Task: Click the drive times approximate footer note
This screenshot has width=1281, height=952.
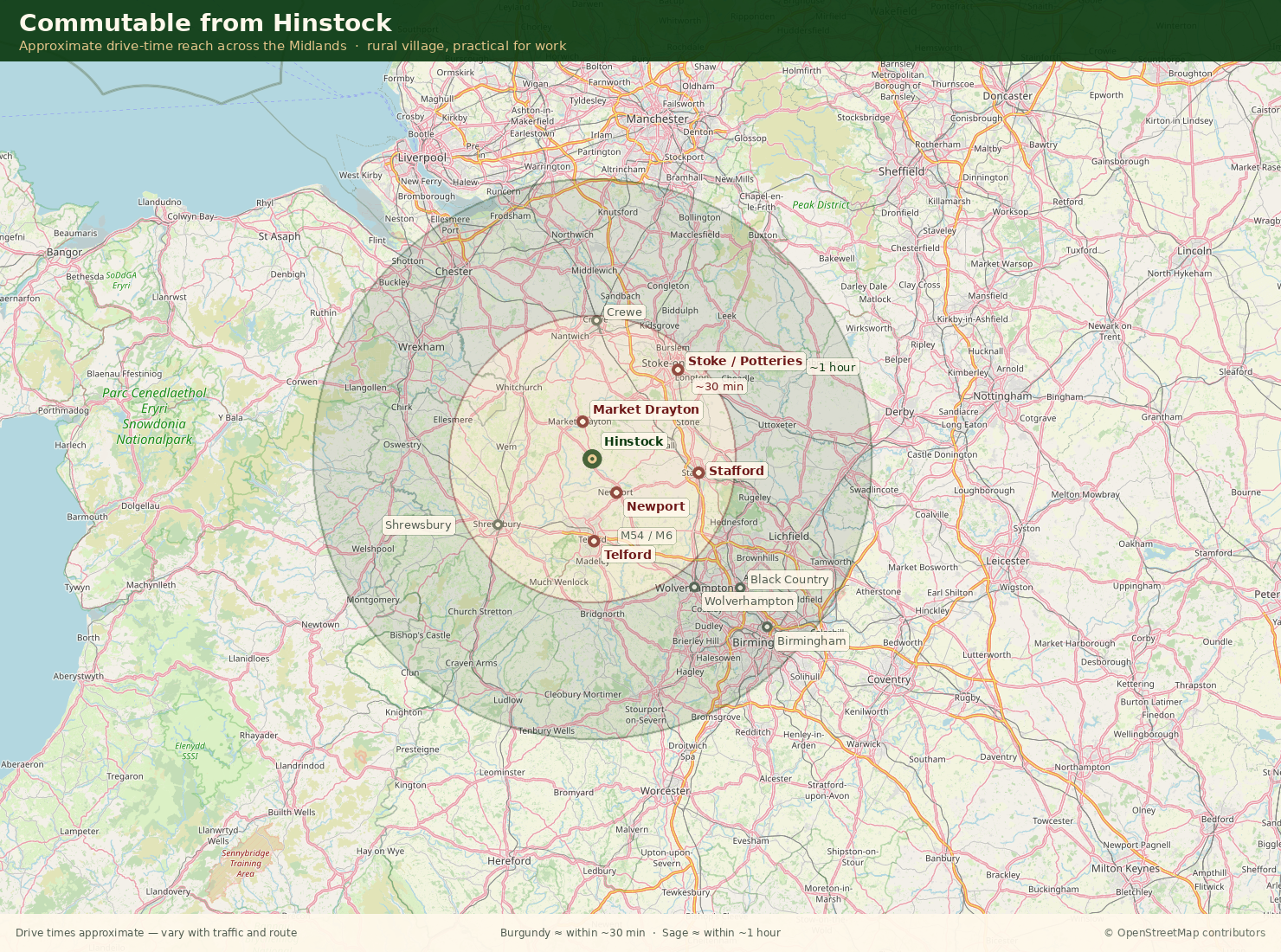Action: coord(156,933)
